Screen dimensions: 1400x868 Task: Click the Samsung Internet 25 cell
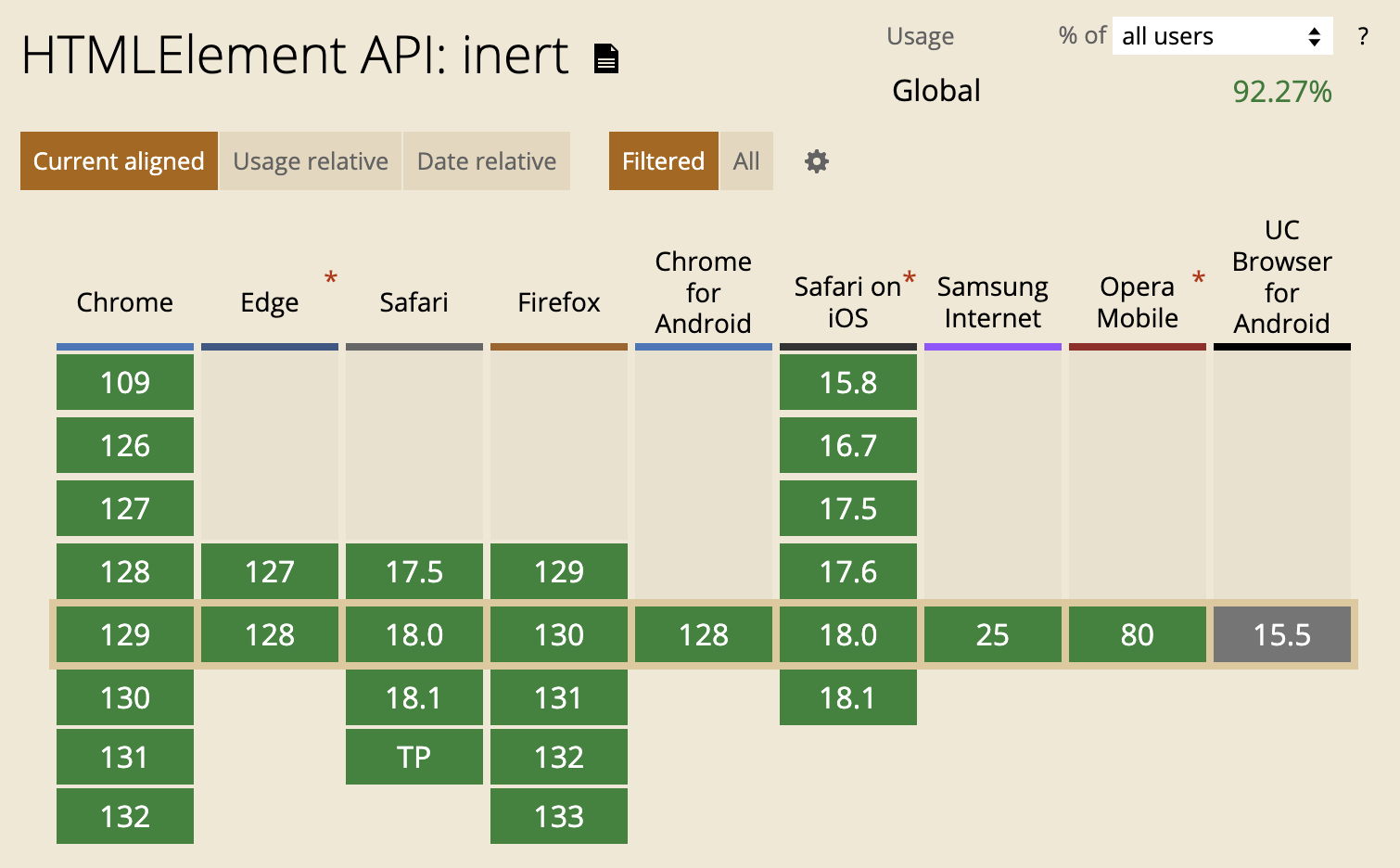[x=992, y=634]
